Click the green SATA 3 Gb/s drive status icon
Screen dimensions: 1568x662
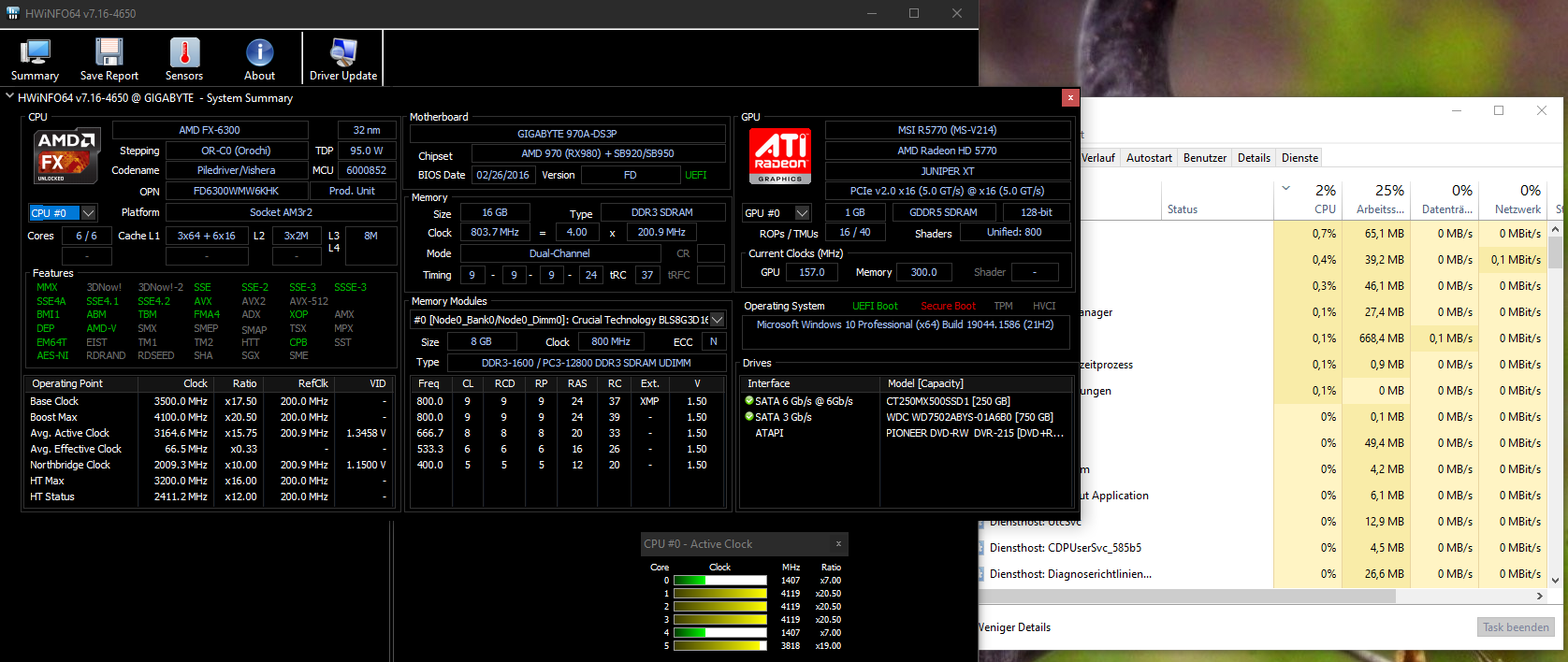[x=748, y=417]
